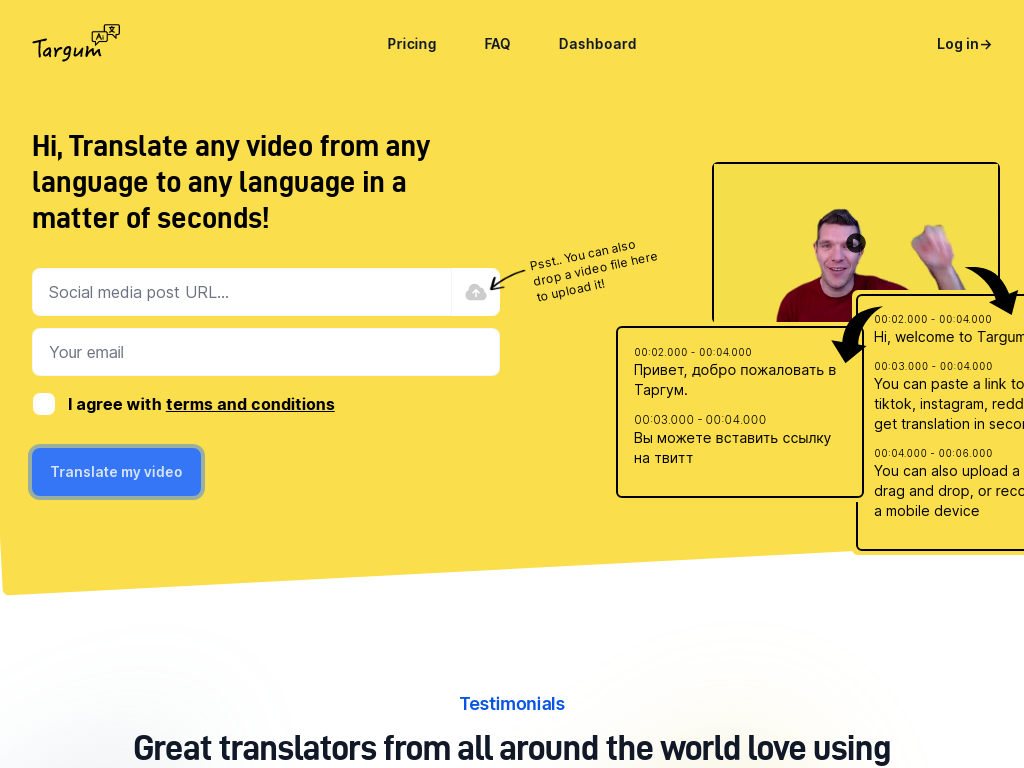Image resolution: width=1024 pixels, height=768 pixels.
Task: Open the FAQ section
Action: (x=497, y=44)
